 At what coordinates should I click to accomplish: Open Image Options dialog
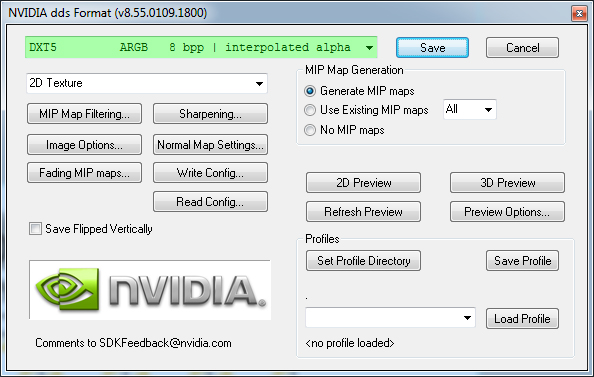coord(84,145)
